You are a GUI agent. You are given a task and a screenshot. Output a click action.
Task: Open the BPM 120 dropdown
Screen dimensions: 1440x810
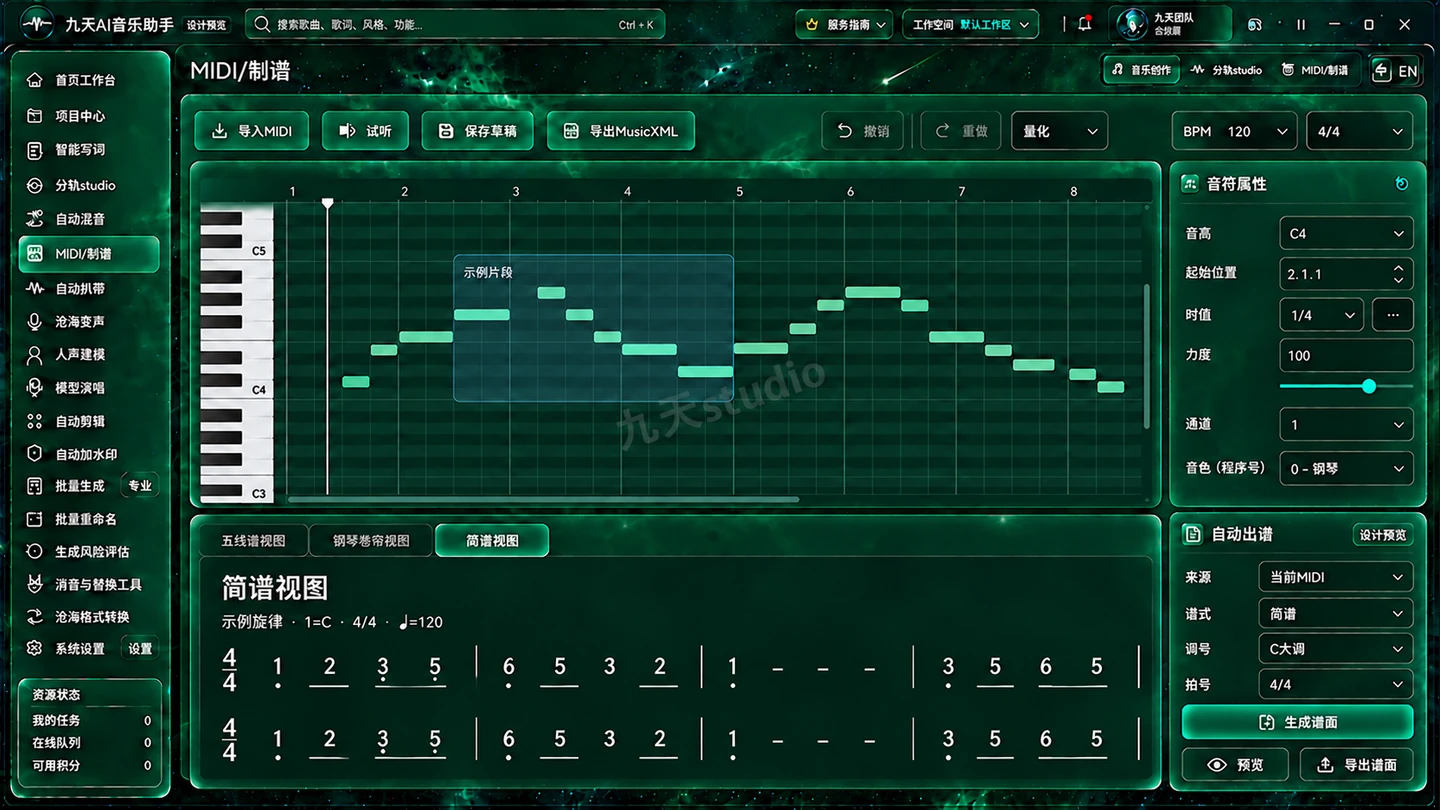[x=1235, y=131]
